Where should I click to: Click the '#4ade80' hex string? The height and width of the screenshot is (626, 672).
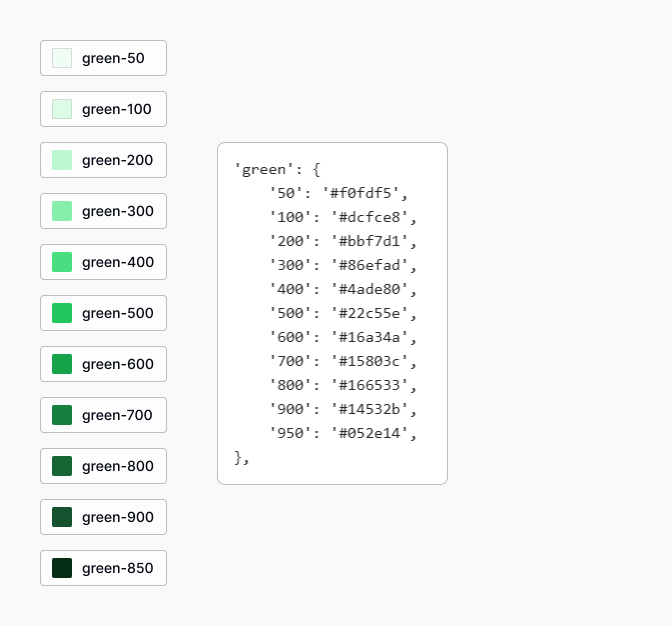pos(372,289)
